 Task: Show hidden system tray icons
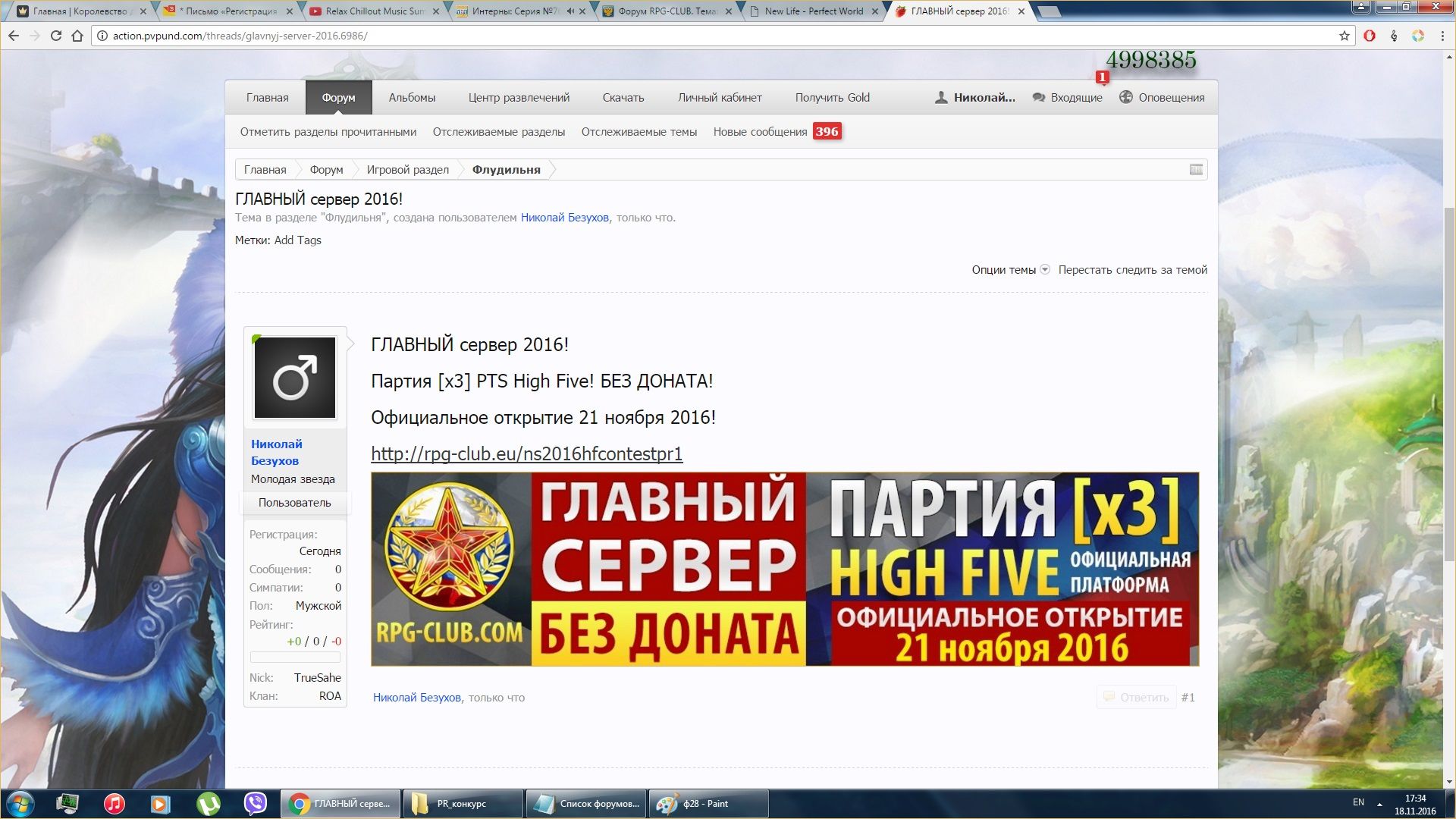pos(1379,804)
